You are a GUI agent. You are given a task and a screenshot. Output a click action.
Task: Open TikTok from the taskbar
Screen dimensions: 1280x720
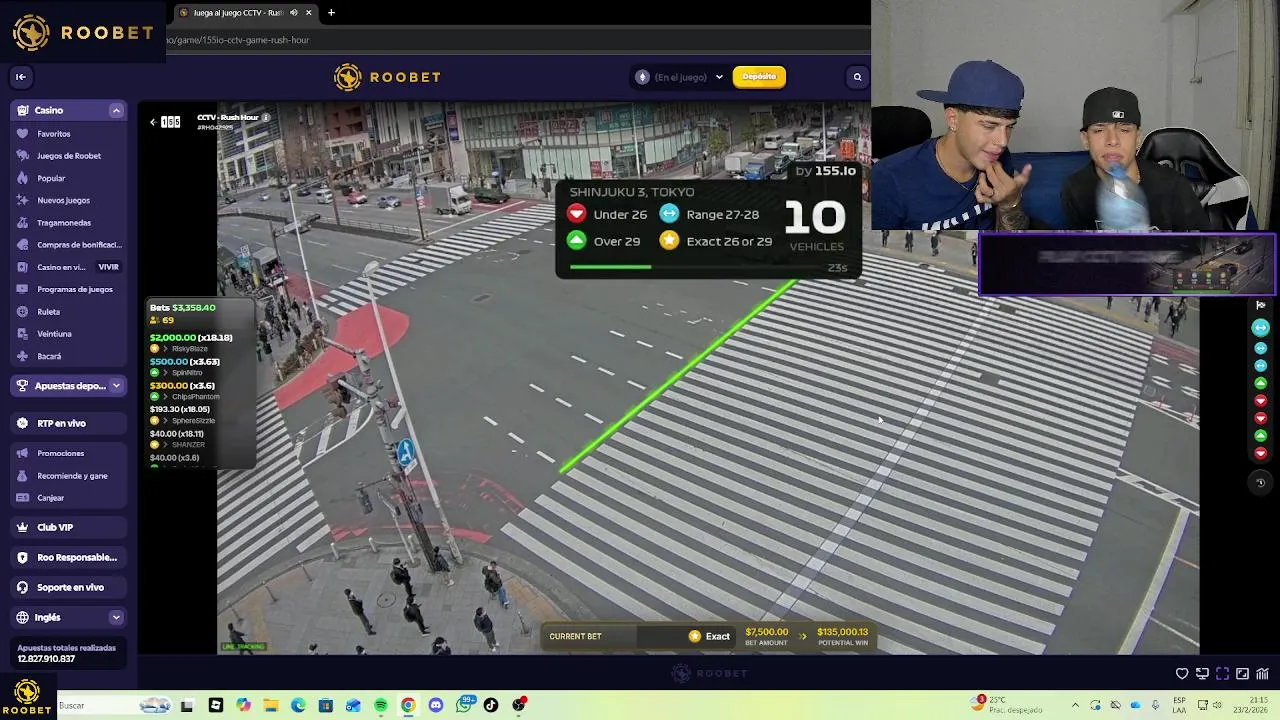tap(491, 705)
